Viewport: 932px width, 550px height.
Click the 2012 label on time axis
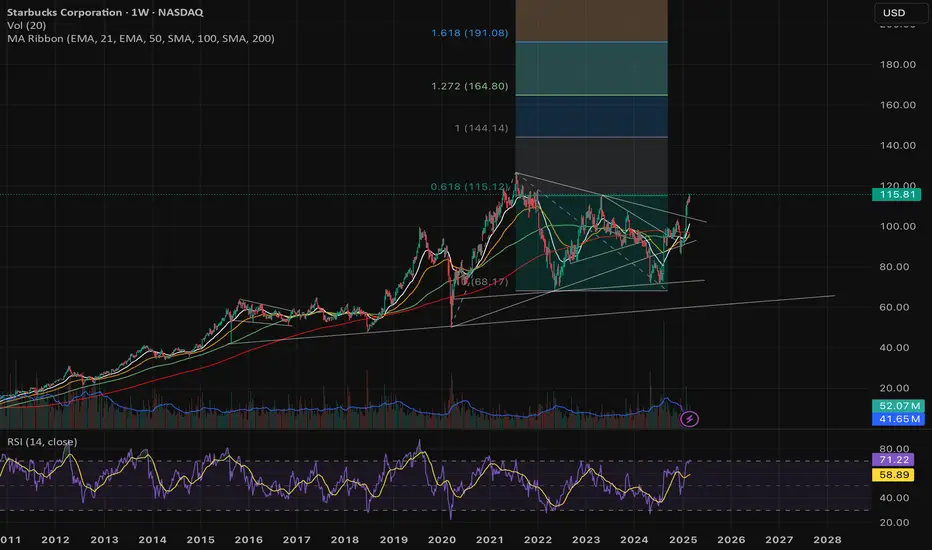(55, 540)
